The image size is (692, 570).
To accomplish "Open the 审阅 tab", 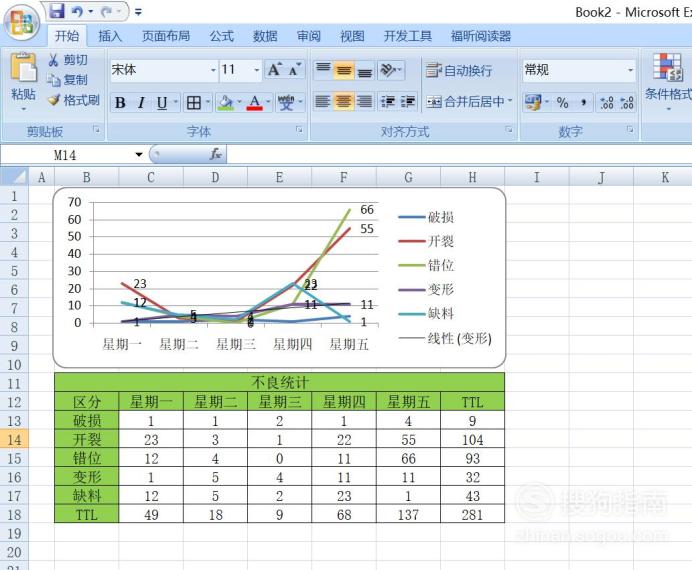I will (x=308, y=36).
